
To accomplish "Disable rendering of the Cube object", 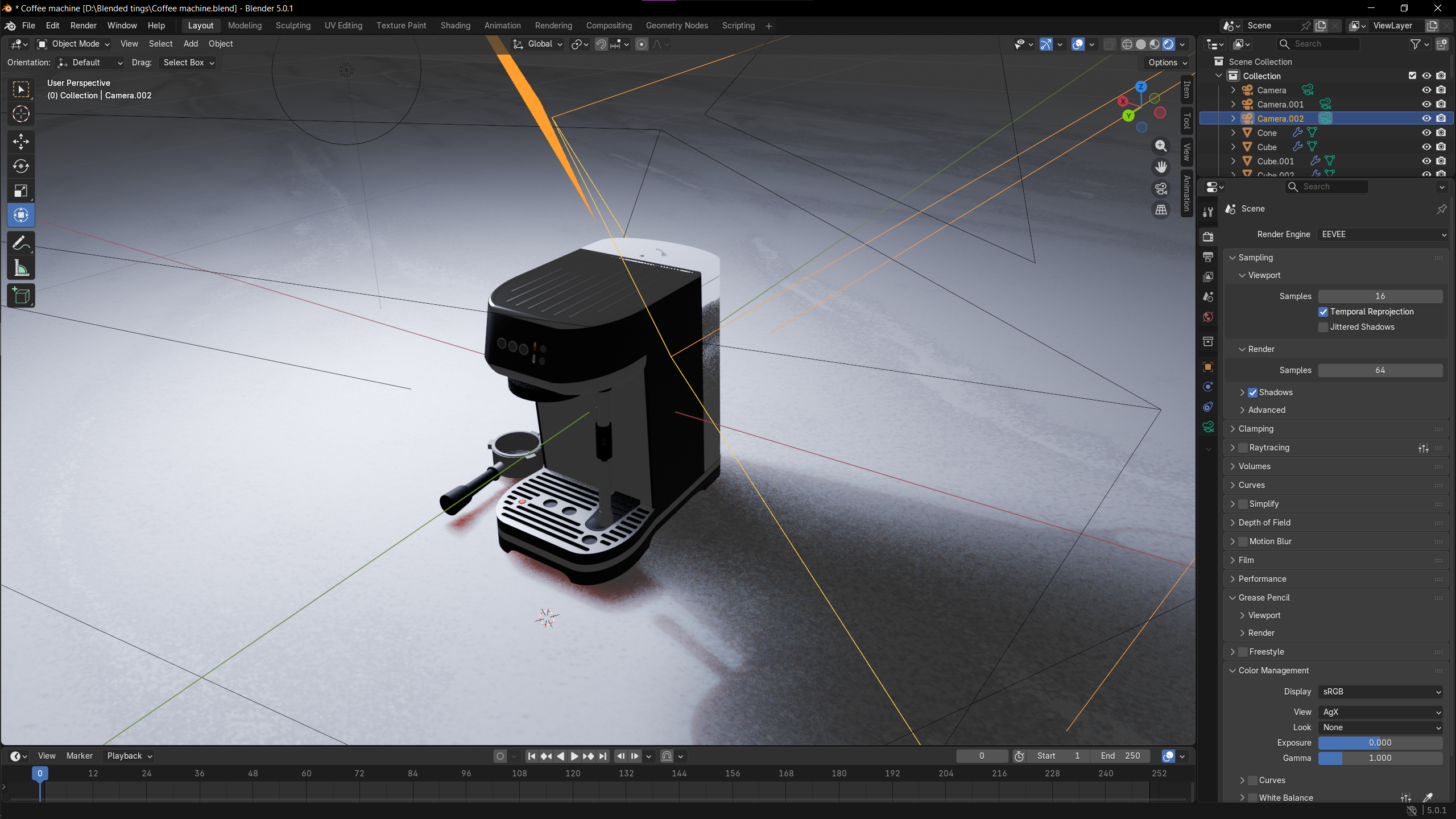I will point(1441,147).
